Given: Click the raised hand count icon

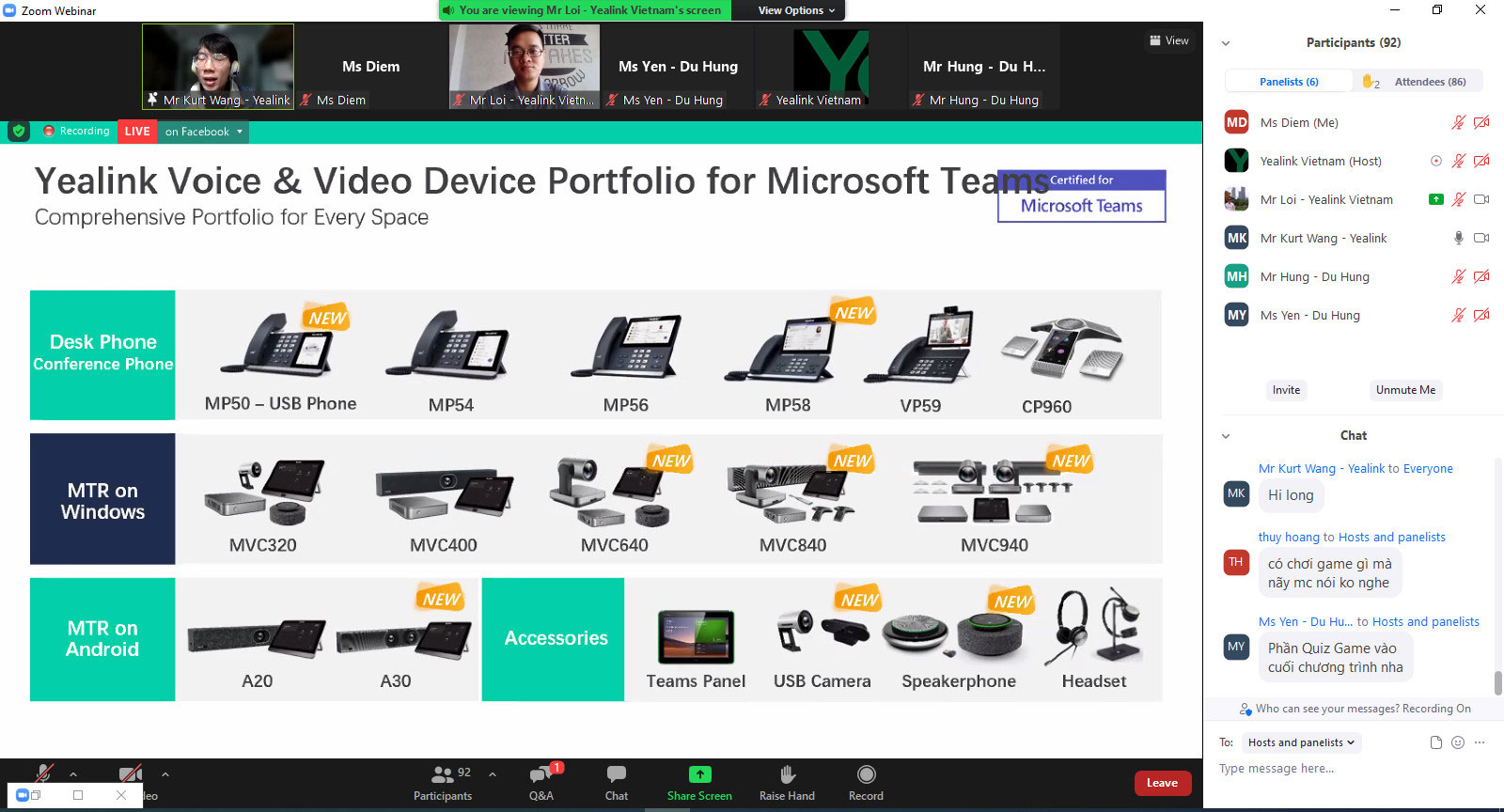Looking at the screenshot, I should pyautogui.click(x=1370, y=82).
